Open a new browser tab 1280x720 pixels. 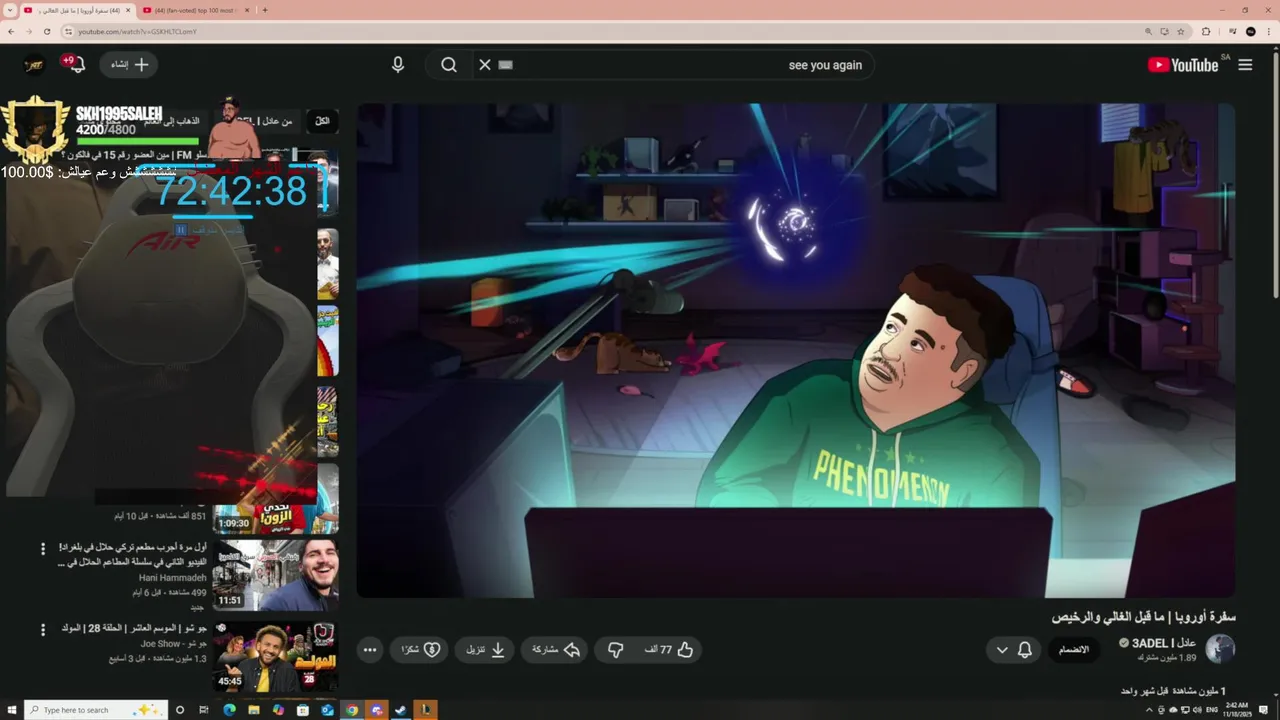pos(264,10)
